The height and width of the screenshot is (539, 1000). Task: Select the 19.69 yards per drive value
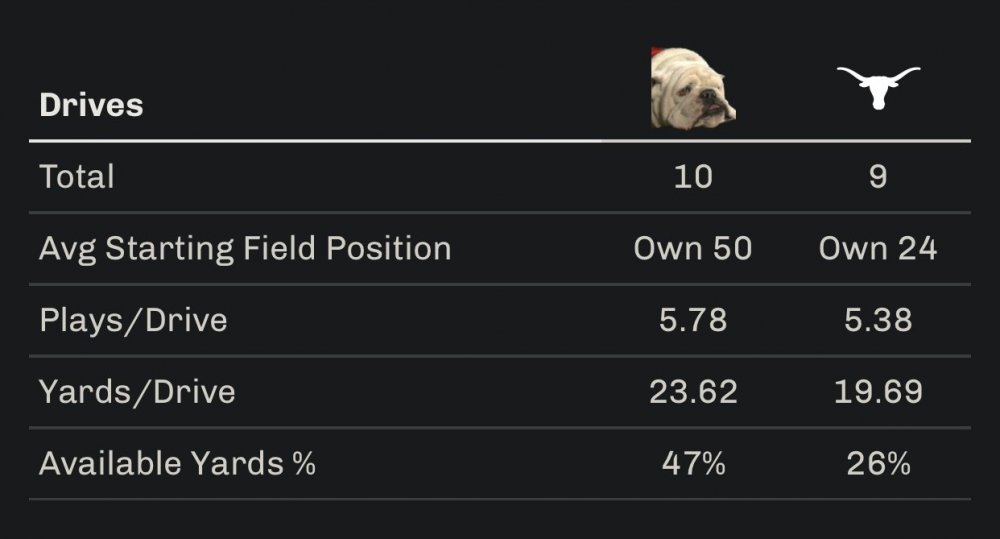click(x=878, y=392)
